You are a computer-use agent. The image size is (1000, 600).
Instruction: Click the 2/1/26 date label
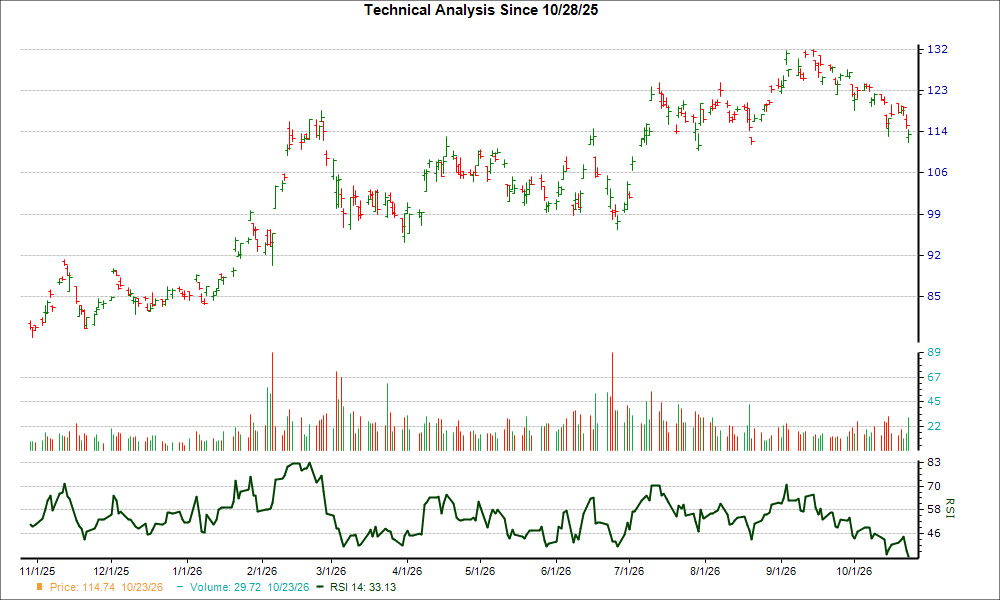pyautogui.click(x=261, y=571)
